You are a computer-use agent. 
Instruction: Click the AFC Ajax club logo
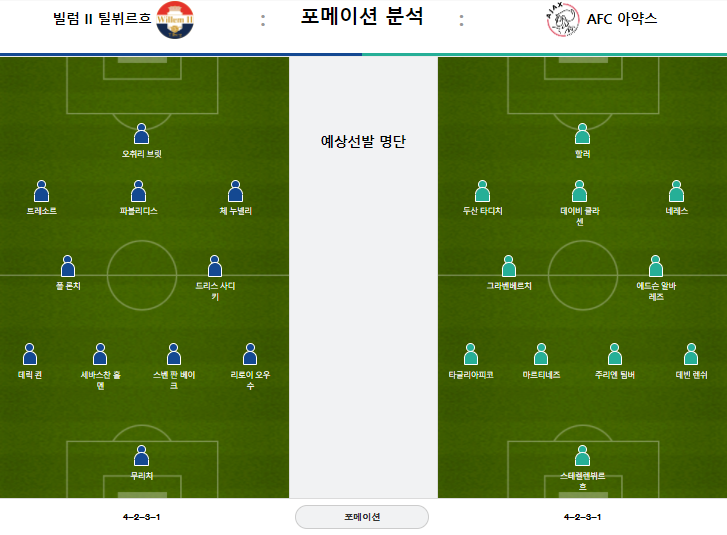(562, 19)
